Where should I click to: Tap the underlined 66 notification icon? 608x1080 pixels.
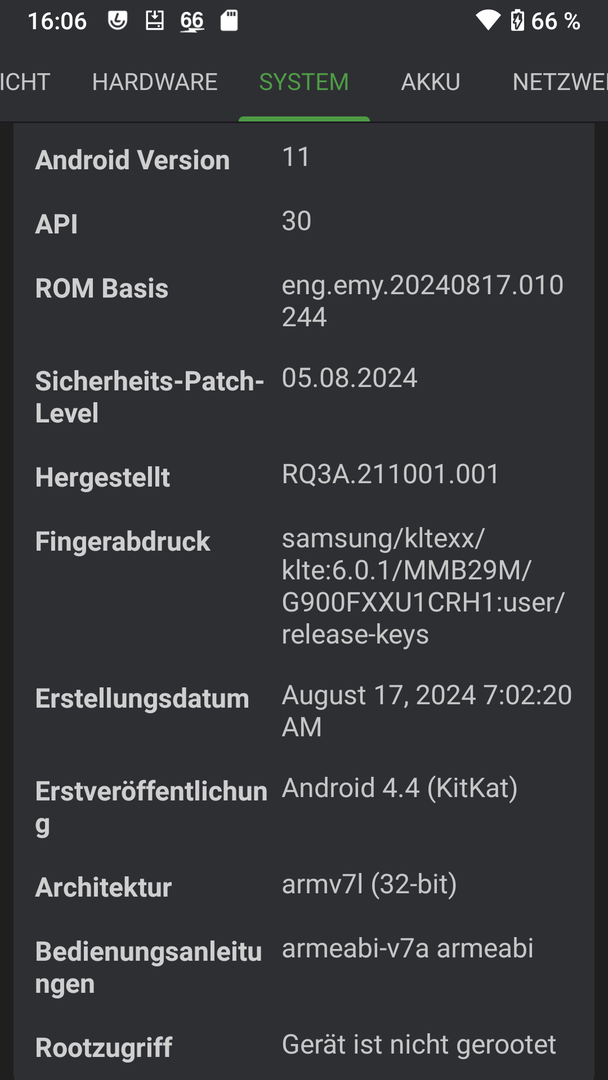pos(192,21)
